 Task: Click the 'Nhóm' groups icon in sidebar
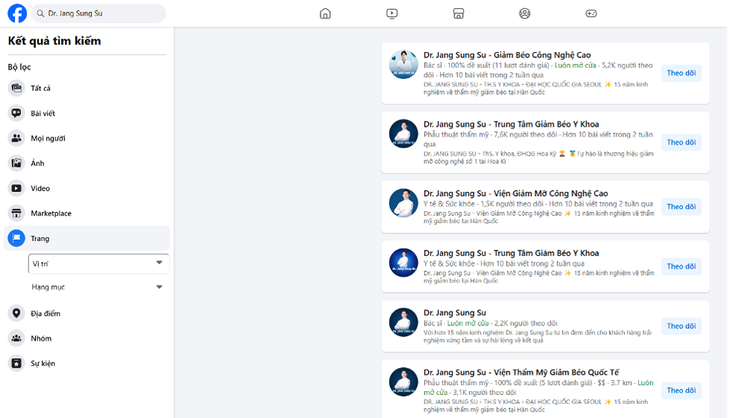click(16, 338)
